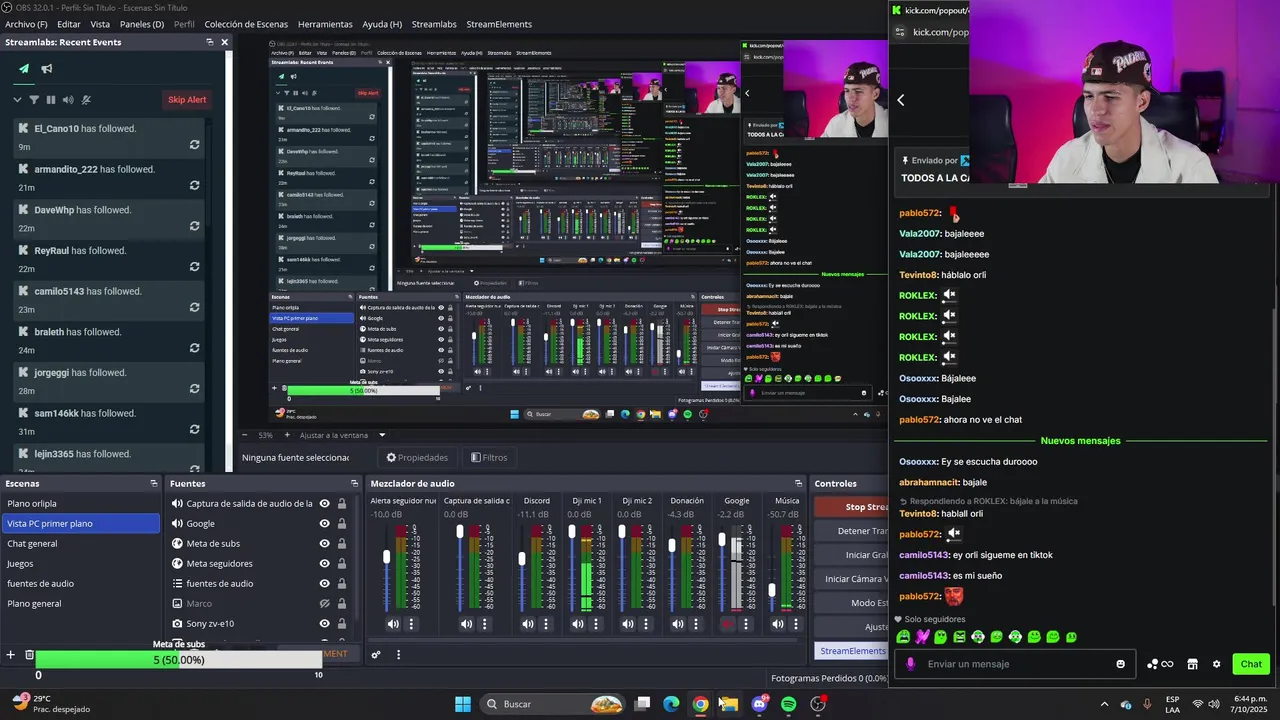Open Captura de salida channel options menu

tap(485, 624)
